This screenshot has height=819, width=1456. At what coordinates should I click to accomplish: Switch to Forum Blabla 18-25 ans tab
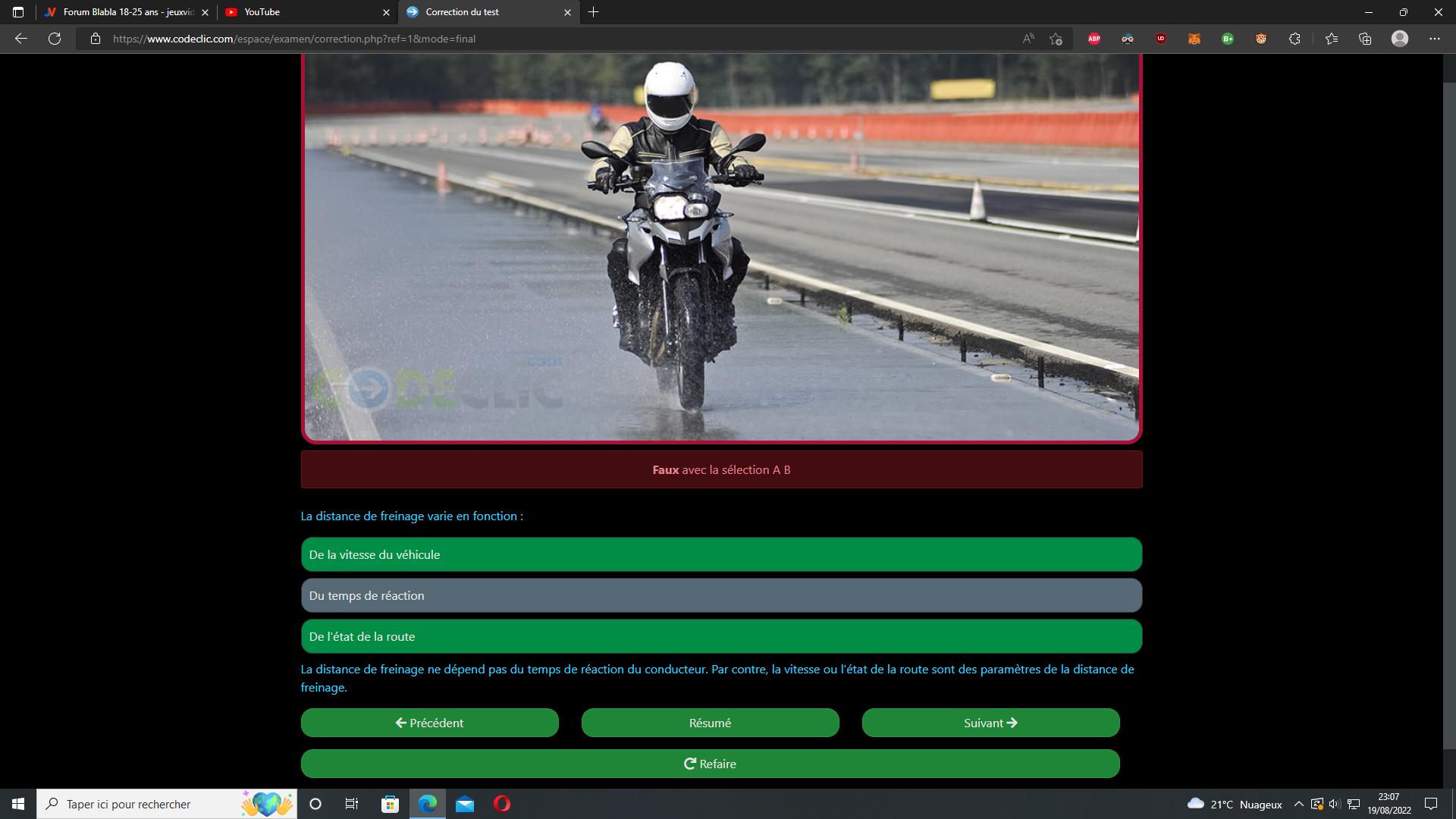[x=121, y=12]
